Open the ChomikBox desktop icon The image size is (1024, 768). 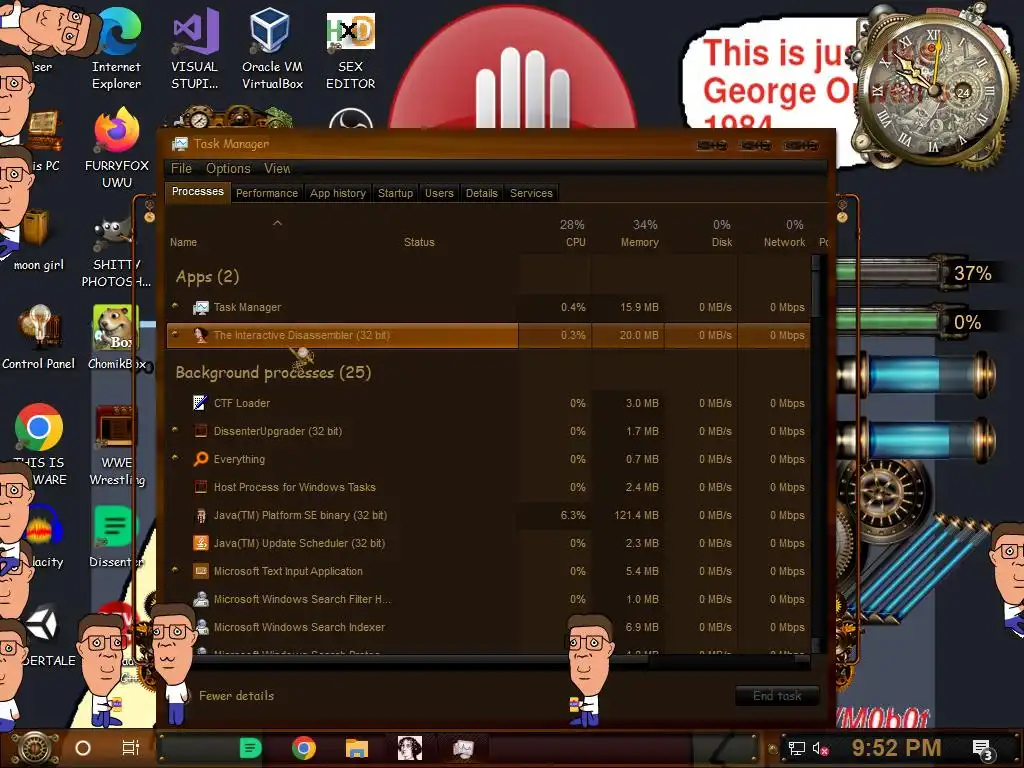pos(116,338)
